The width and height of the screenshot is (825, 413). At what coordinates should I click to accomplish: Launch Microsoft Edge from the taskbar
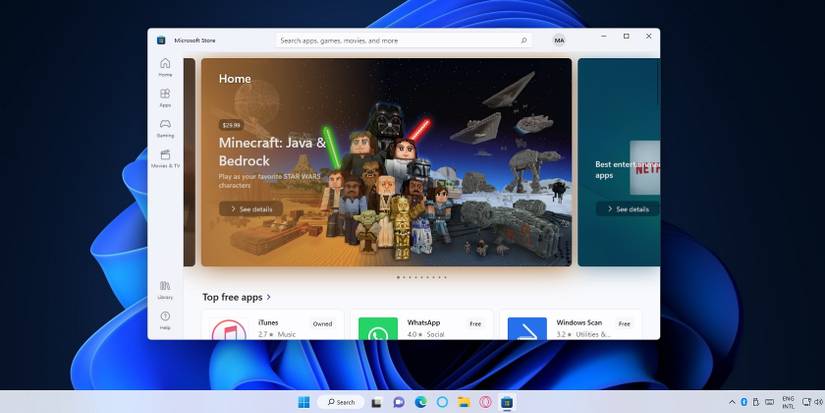point(420,402)
